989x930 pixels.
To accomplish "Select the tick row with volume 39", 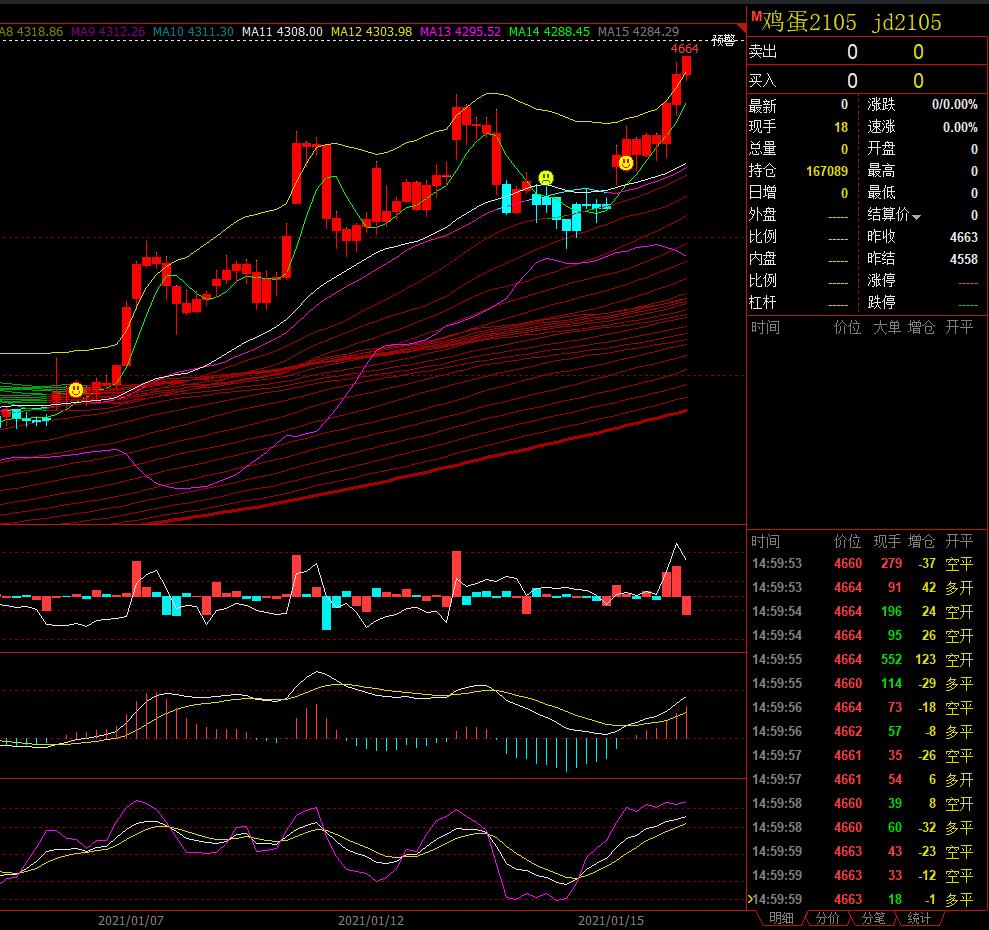I will coord(865,803).
